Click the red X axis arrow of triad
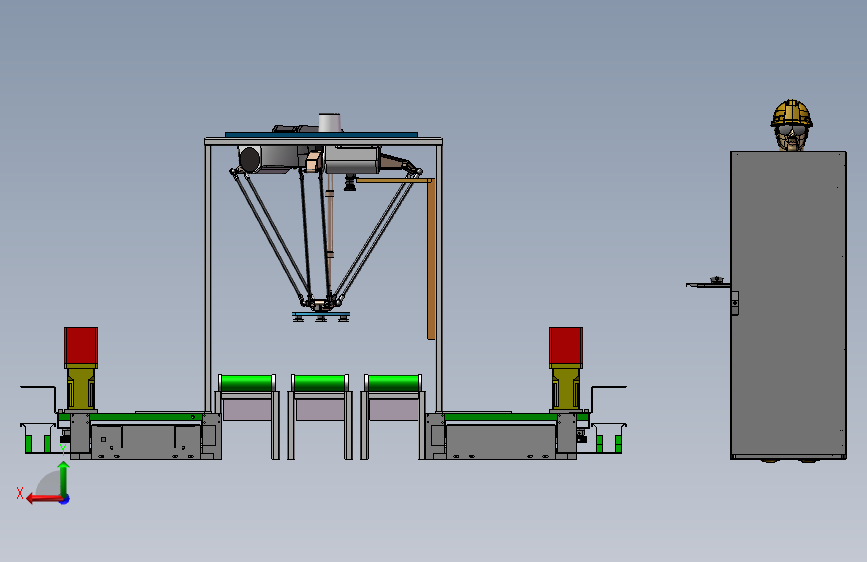 coord(44,499)
